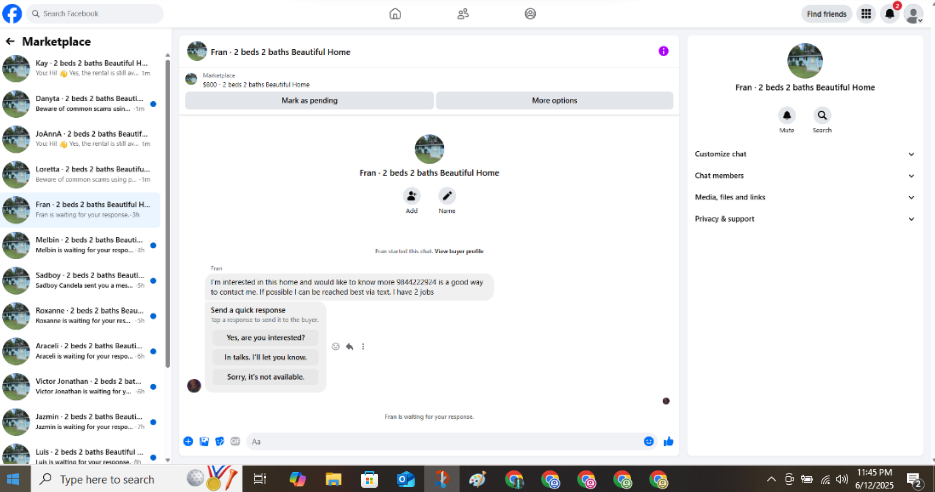This screenshot has width=935, height=492.
Task: Click the Facebook logo icon
Action: click(x=12, y=13)
